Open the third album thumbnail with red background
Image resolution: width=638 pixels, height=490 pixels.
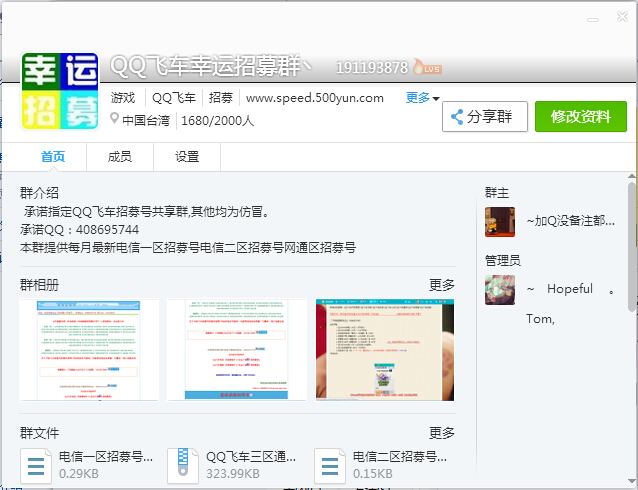(x=385, y=350)
